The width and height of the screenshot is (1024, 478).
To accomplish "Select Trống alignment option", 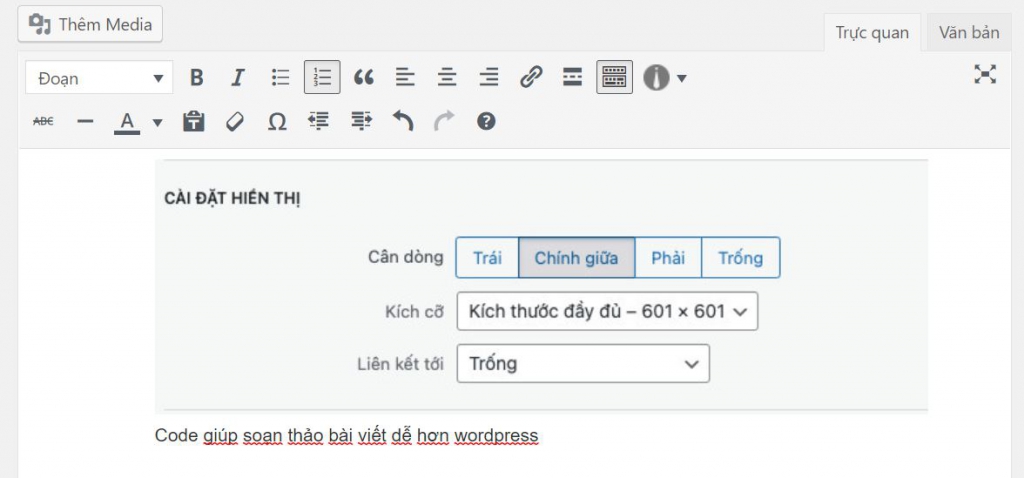I will pos(741,257).
